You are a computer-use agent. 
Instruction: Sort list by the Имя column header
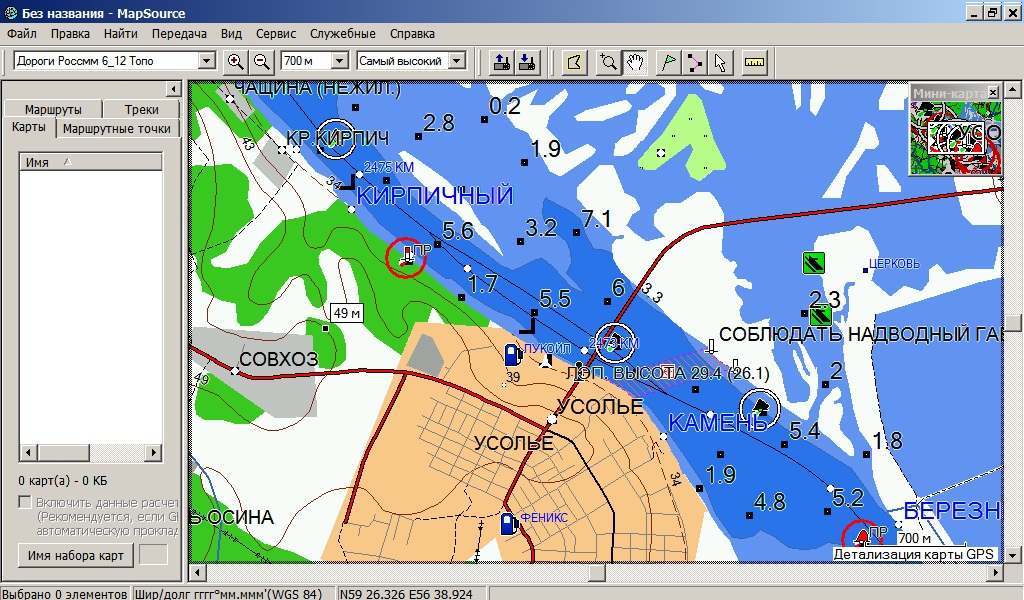(90, 162)
